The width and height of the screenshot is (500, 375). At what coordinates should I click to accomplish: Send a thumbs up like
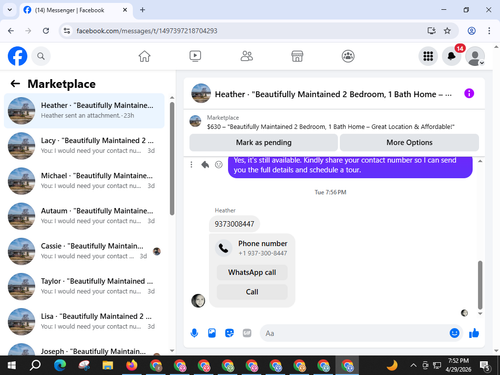474,333
